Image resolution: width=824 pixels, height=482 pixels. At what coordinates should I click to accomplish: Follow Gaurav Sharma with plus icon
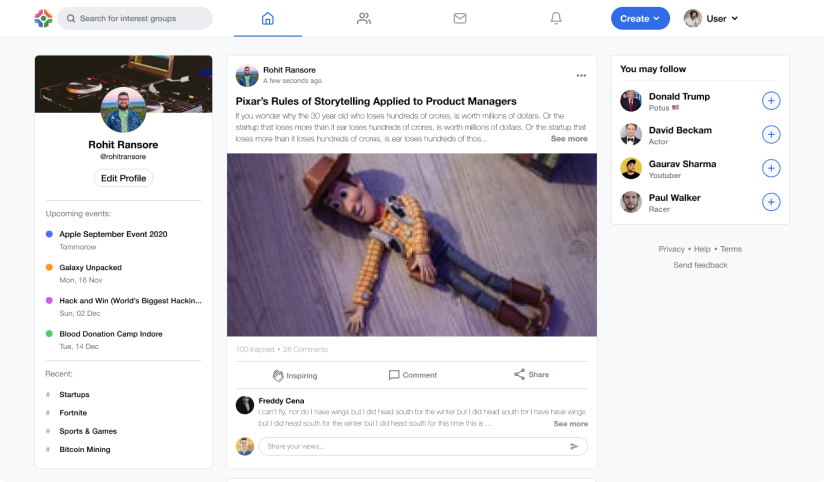[x=771, y=168]
